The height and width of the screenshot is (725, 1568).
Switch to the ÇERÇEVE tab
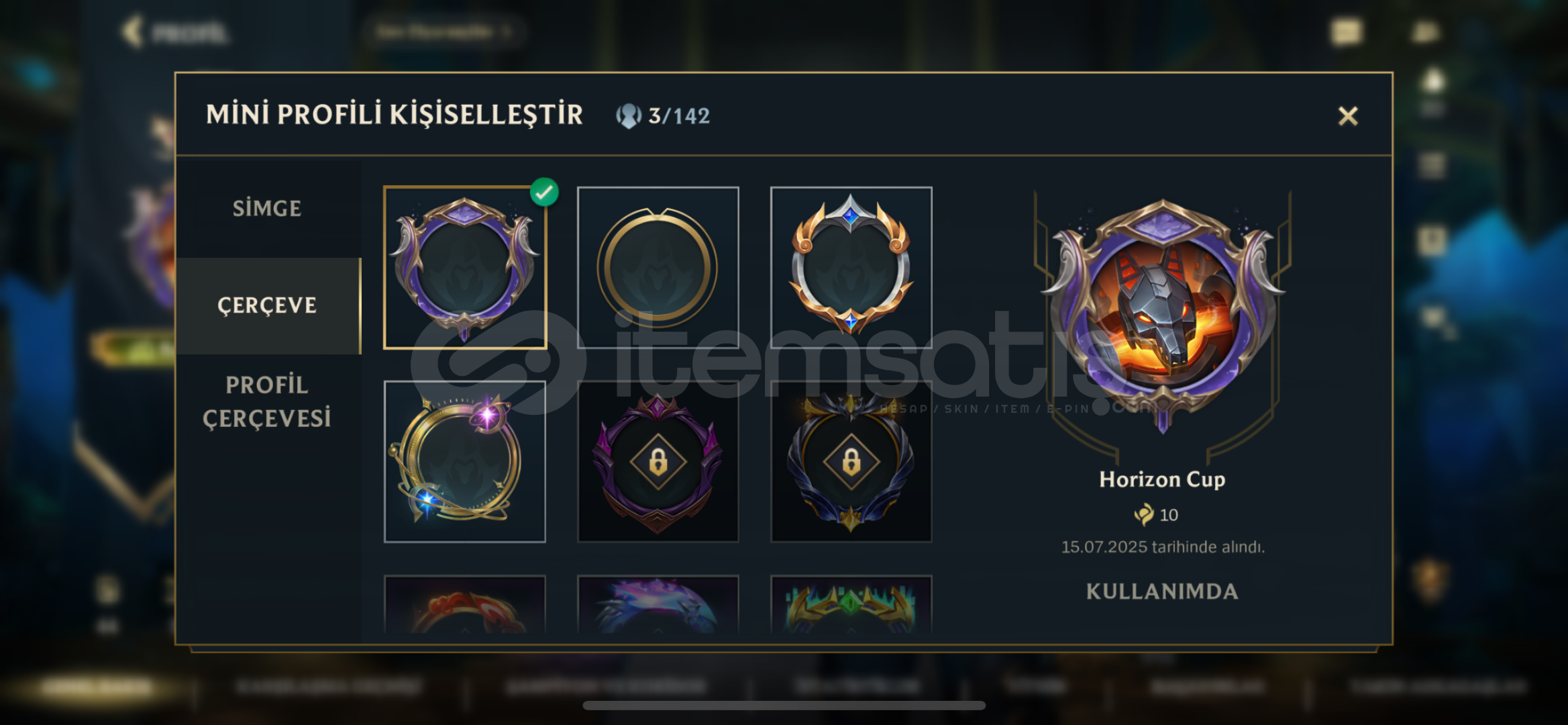click(x=267, y=305)
